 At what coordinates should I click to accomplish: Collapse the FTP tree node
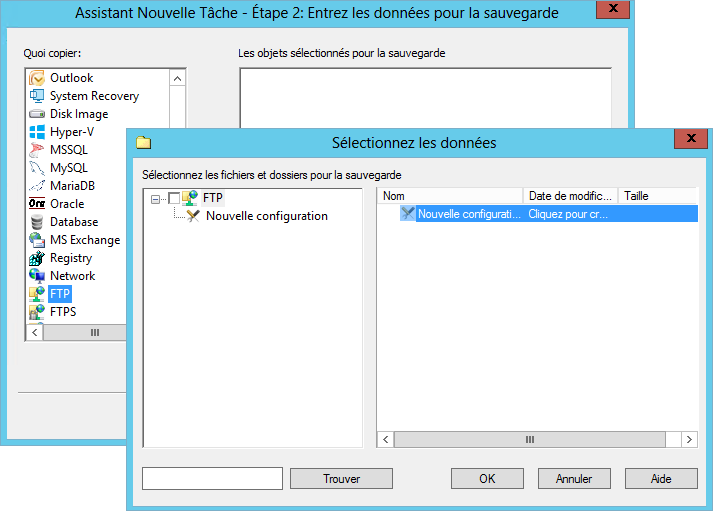(x=156, y=199)
